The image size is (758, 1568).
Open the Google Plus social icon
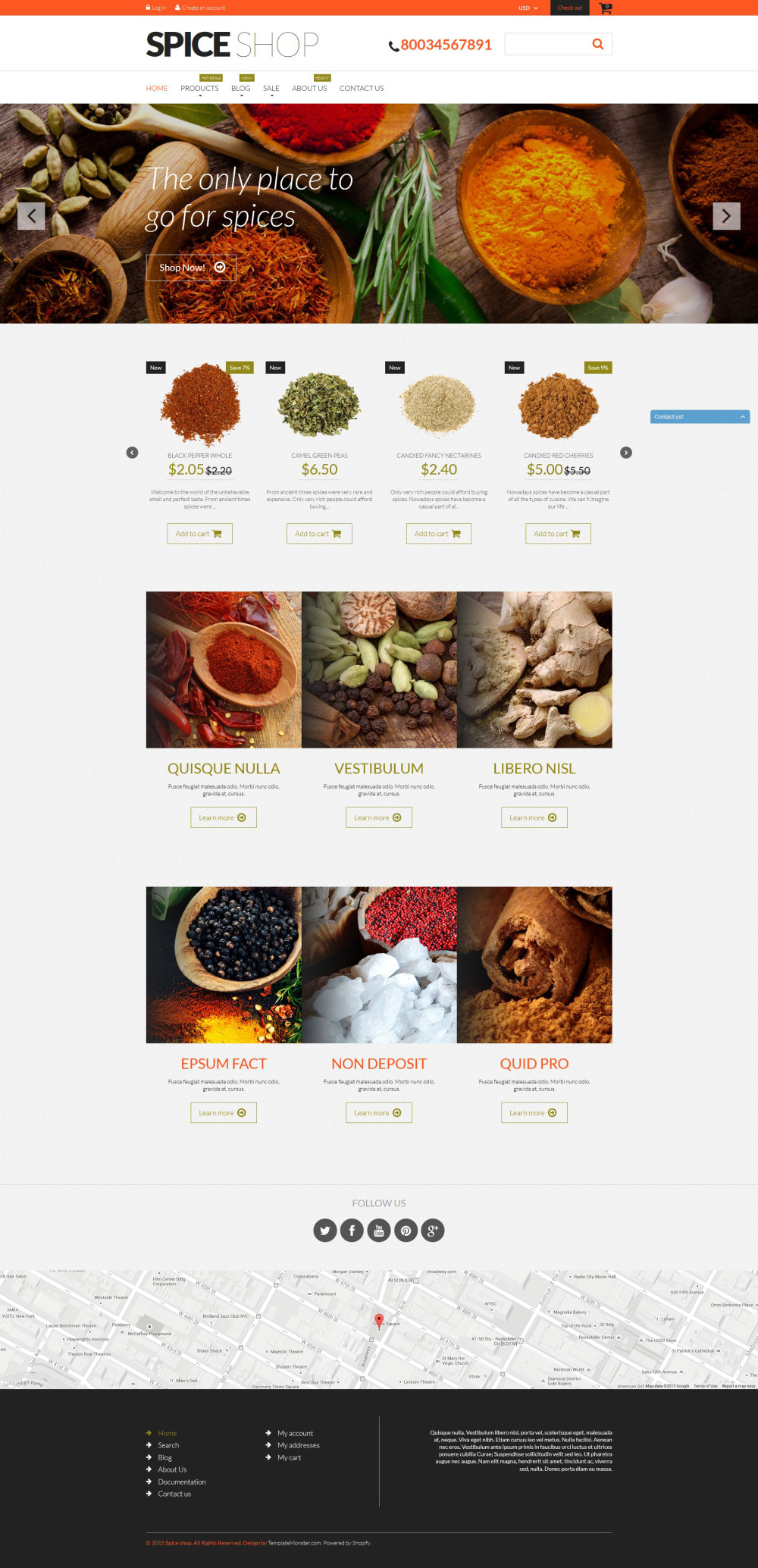[x=433, y=1230]
